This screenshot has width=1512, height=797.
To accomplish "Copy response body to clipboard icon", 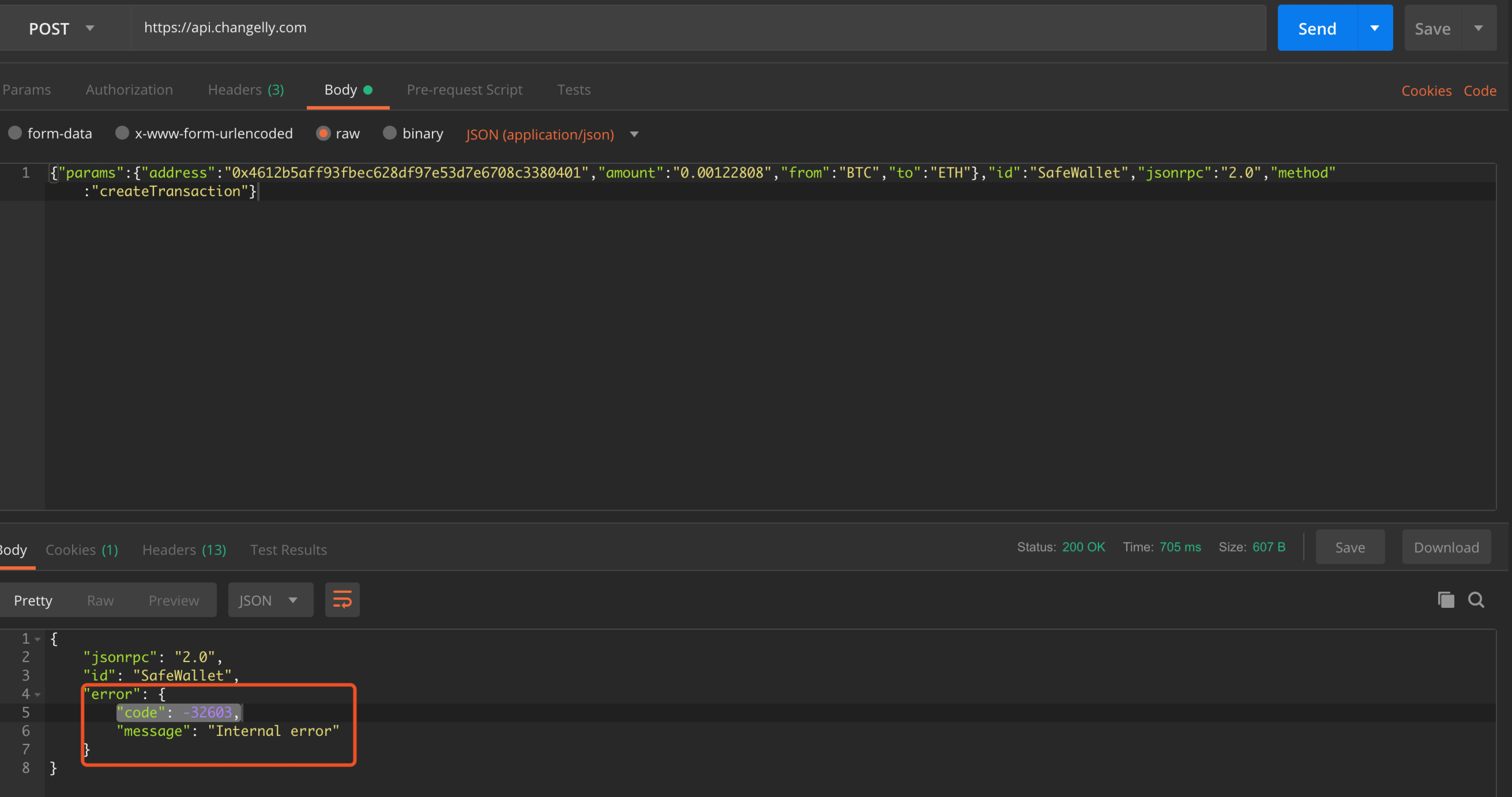I will (1446, 600).
